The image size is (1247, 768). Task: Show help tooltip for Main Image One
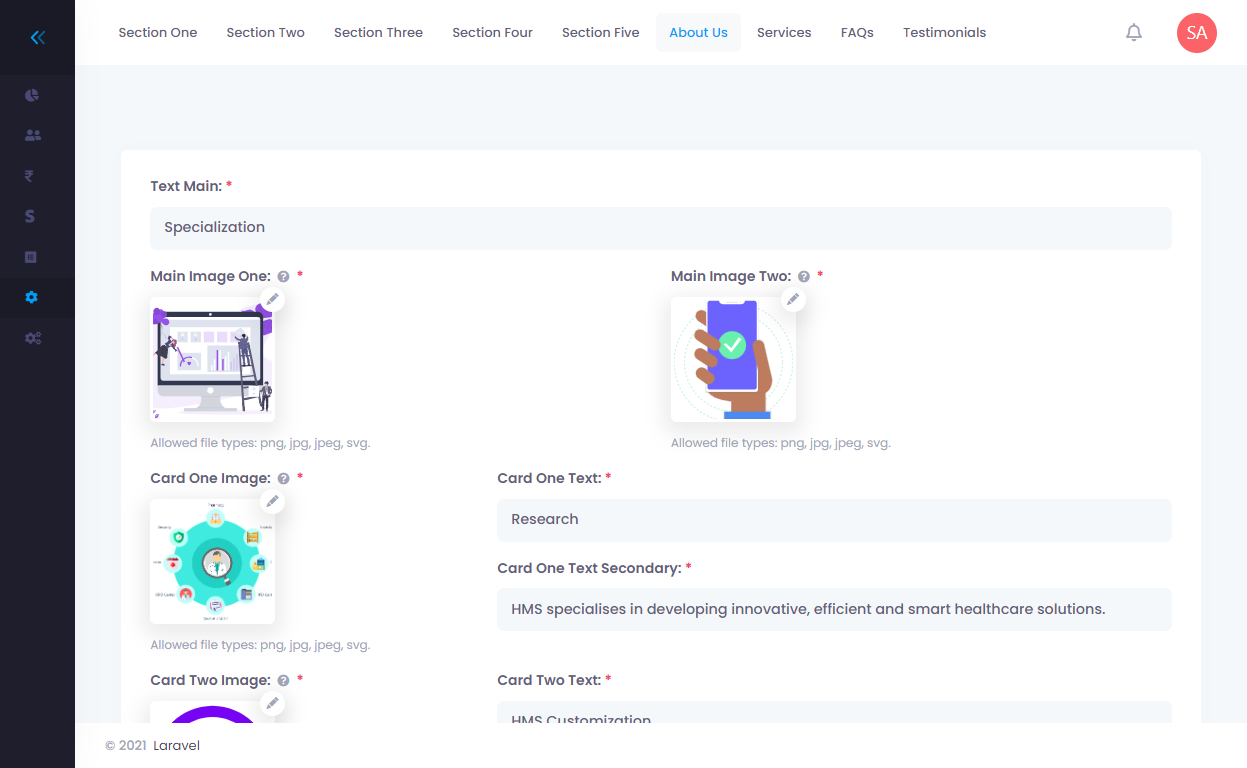point(284,277)
